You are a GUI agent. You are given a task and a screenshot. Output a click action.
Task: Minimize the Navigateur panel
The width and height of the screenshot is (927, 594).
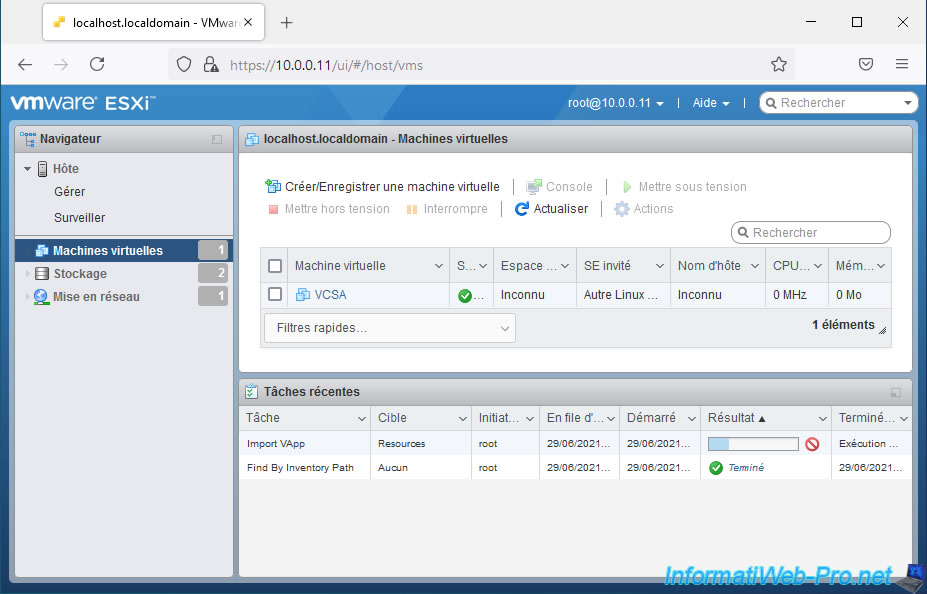pyautogui.click(x=217, y=140)
